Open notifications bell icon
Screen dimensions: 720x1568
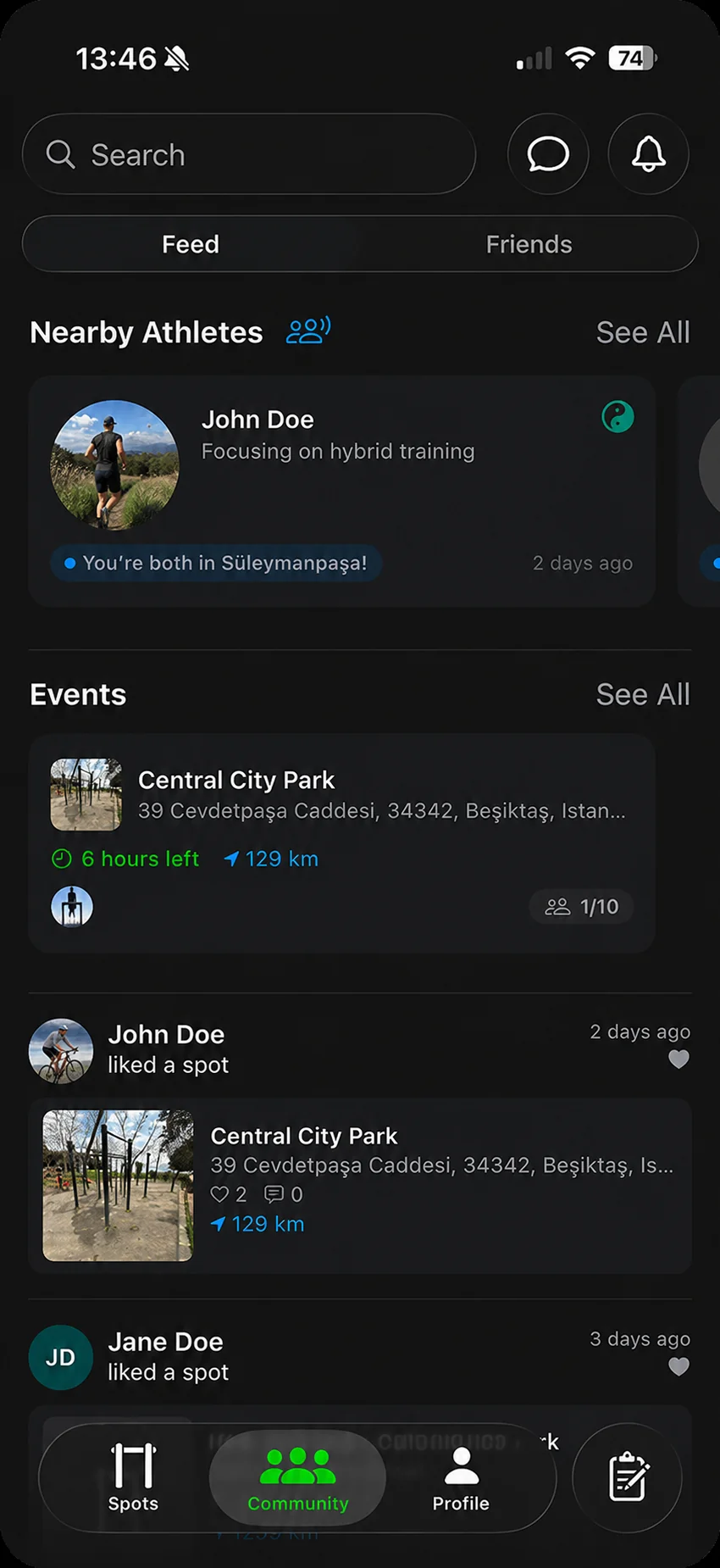[648, 154]
